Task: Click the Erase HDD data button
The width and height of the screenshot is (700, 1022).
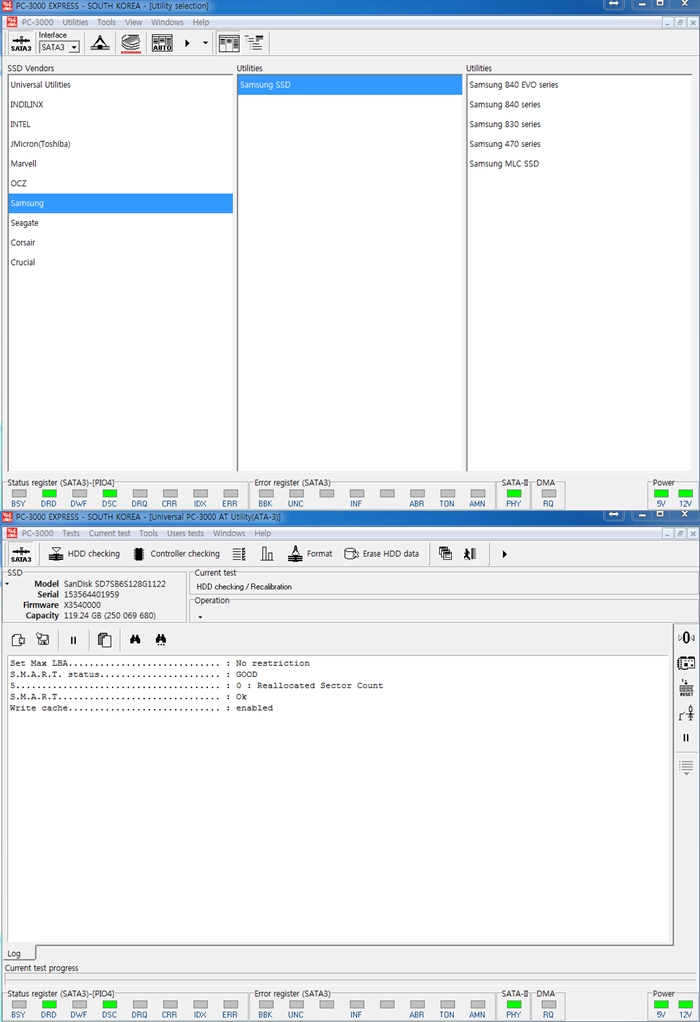Action: (x=382, y=554)
